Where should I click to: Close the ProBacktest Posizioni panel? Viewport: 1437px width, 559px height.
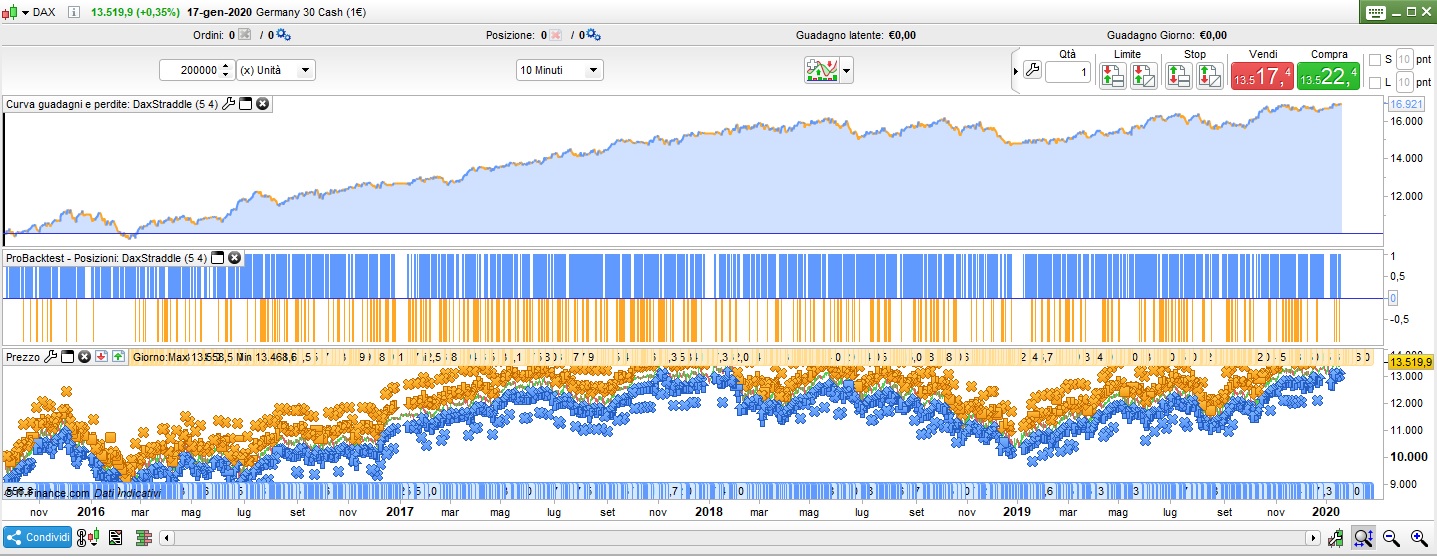click(x=235, y=258)
